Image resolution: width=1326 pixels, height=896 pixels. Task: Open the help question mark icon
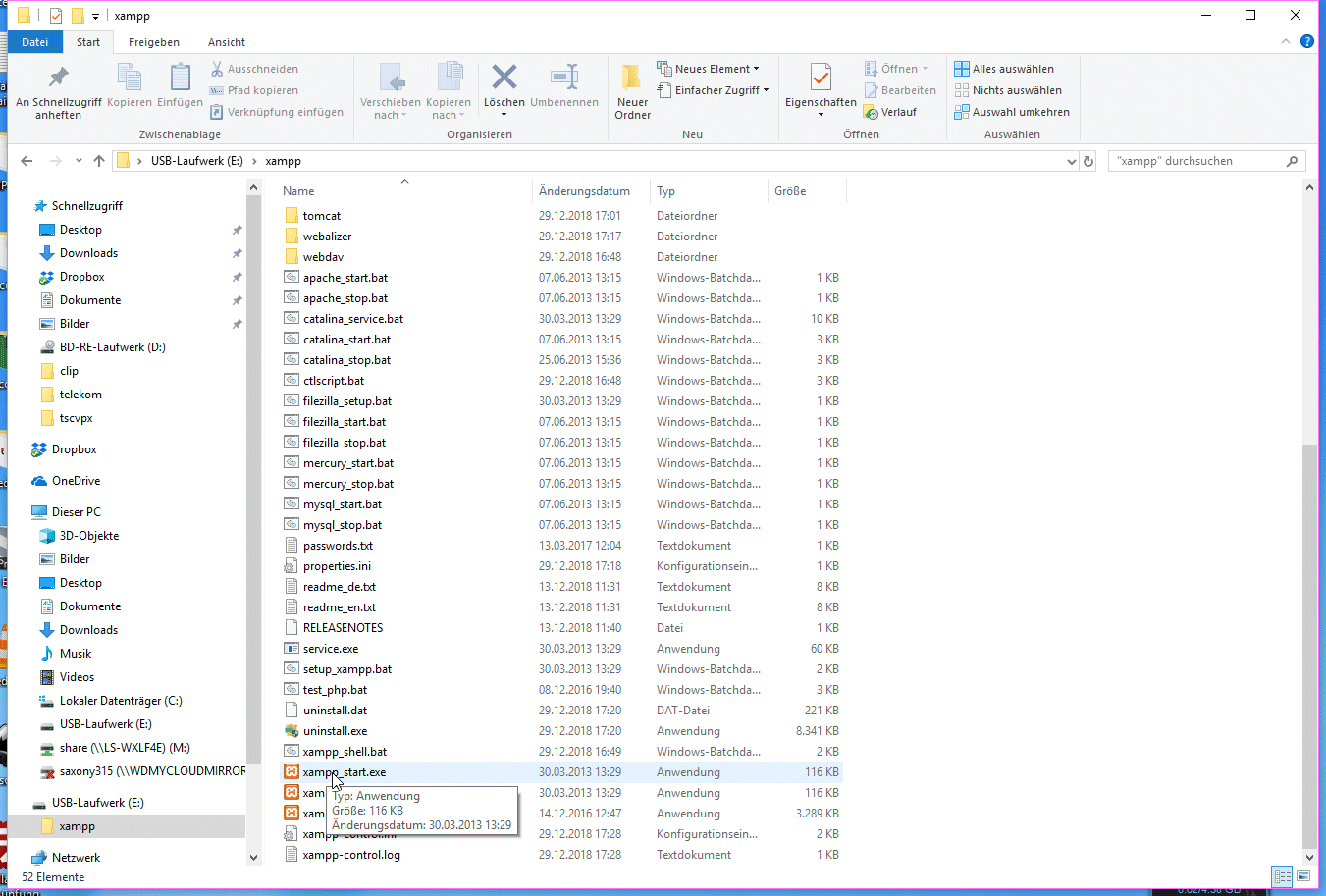tap(1307, 41)
